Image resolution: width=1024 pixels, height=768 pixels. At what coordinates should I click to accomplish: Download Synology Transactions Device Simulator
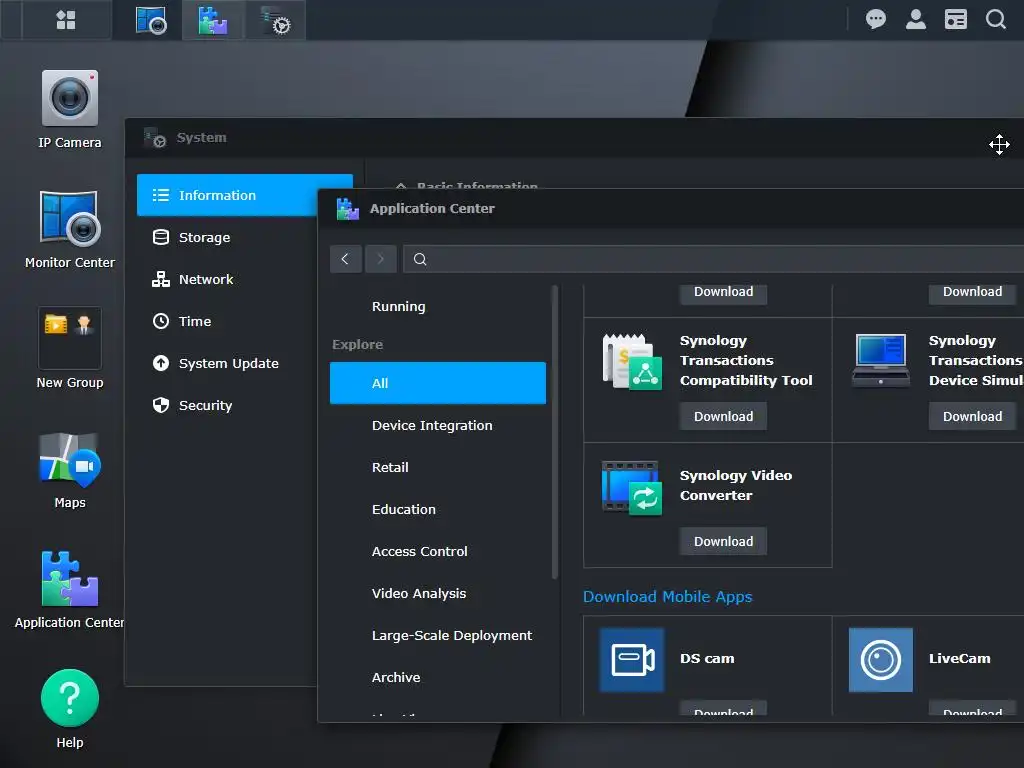click(x=972, y=417)
